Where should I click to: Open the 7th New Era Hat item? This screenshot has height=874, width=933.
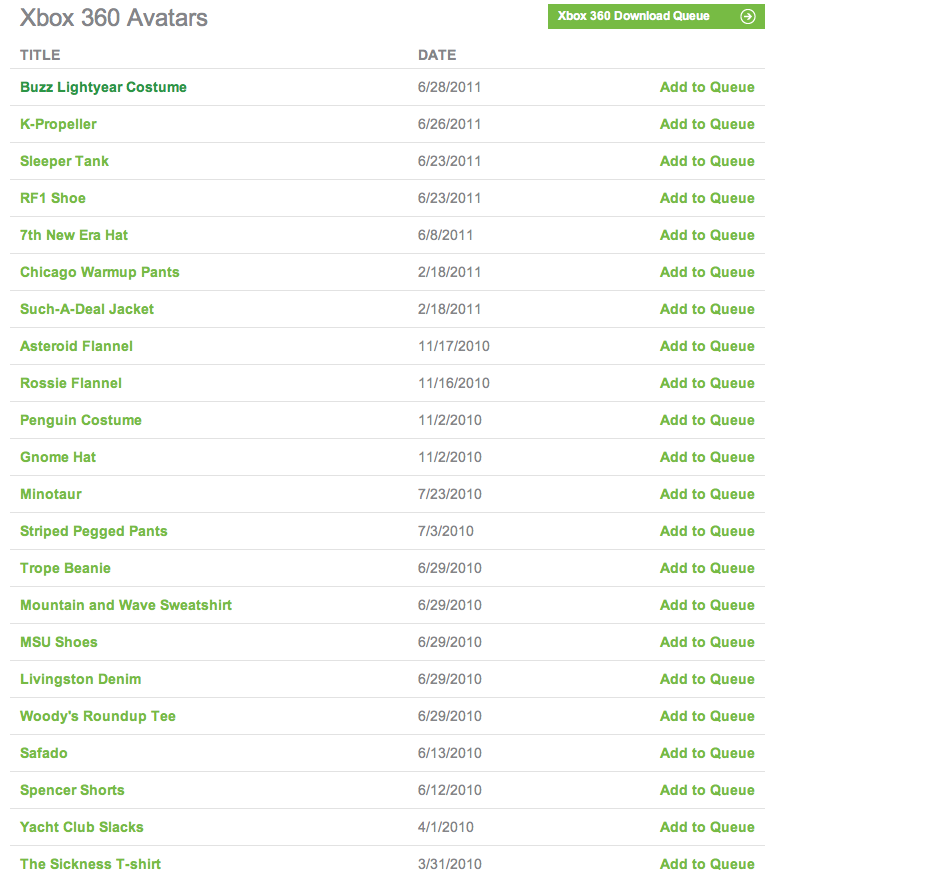(74, 235)
